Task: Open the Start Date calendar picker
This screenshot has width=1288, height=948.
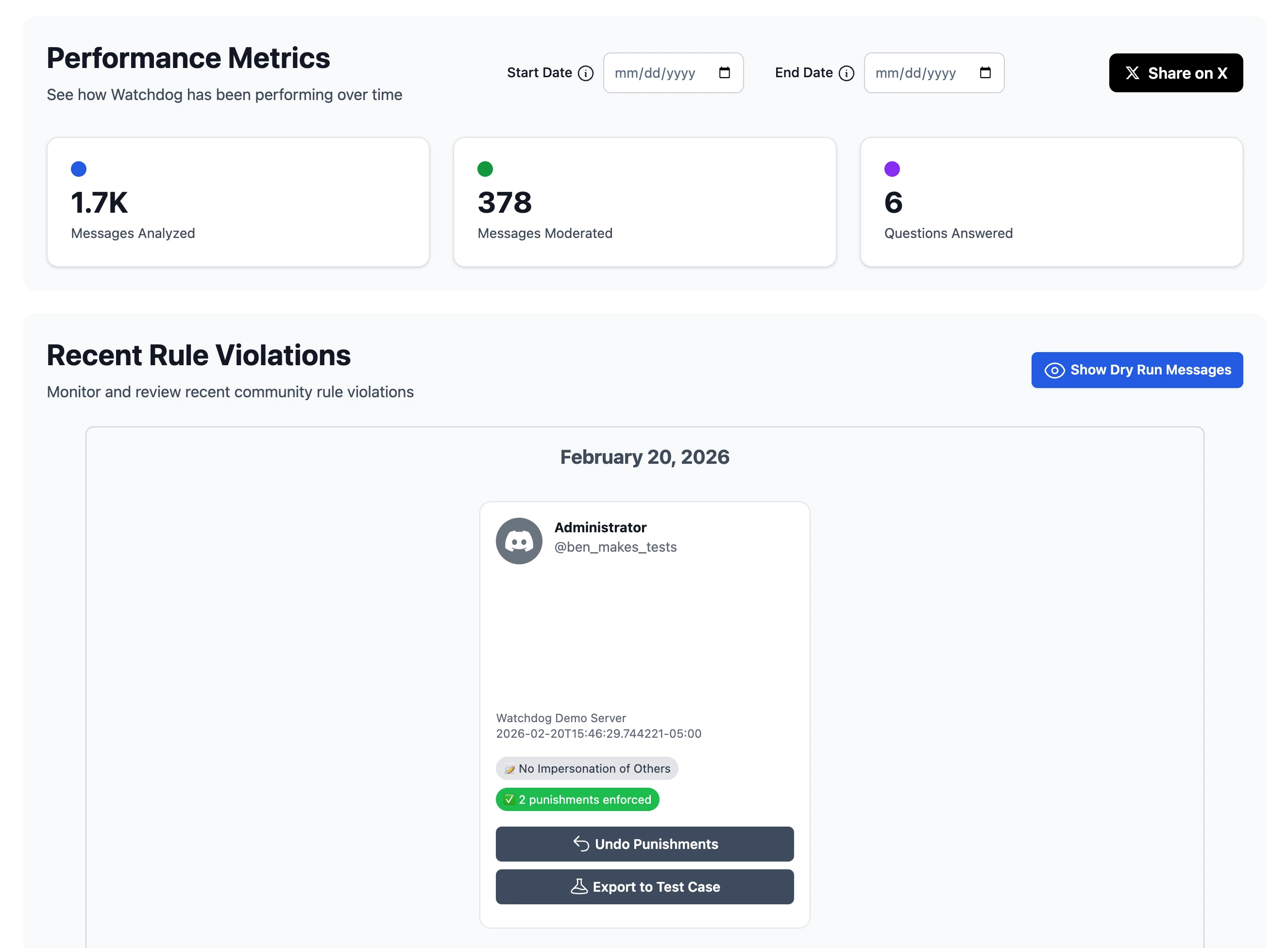Action: (x=725, y=73)
